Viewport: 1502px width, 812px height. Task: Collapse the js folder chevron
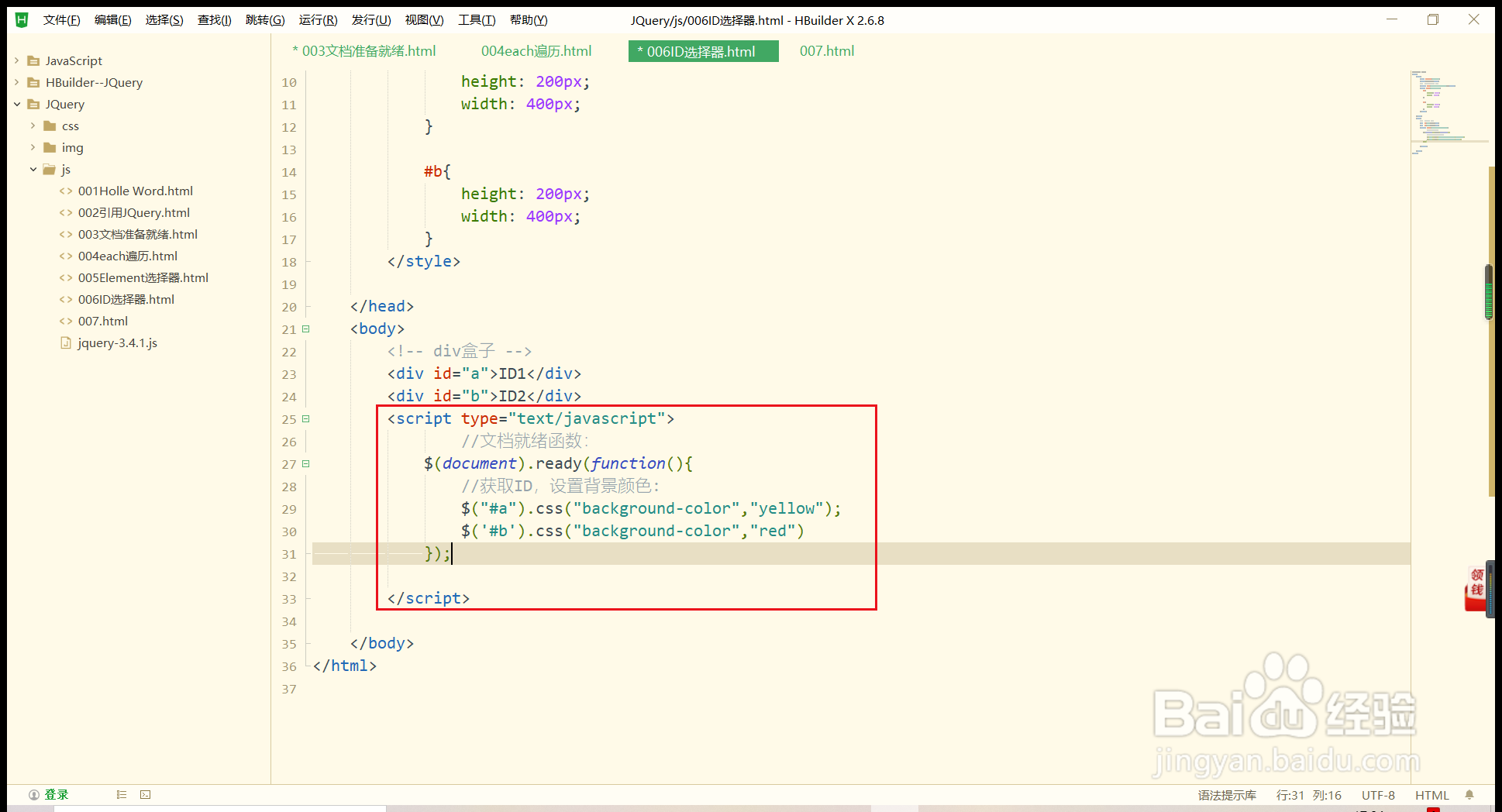pyautogui.click(x=33, y=169)
